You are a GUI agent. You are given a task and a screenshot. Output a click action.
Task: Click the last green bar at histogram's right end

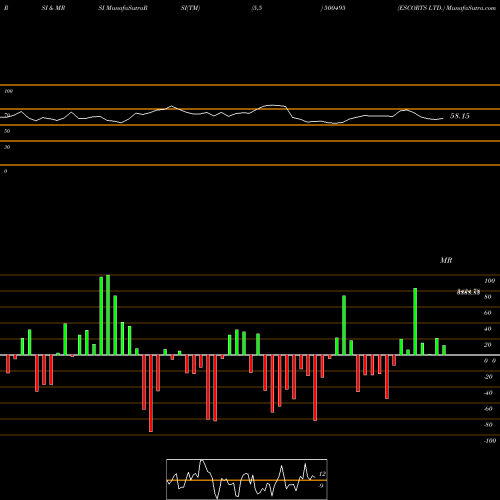coord(444,350)
